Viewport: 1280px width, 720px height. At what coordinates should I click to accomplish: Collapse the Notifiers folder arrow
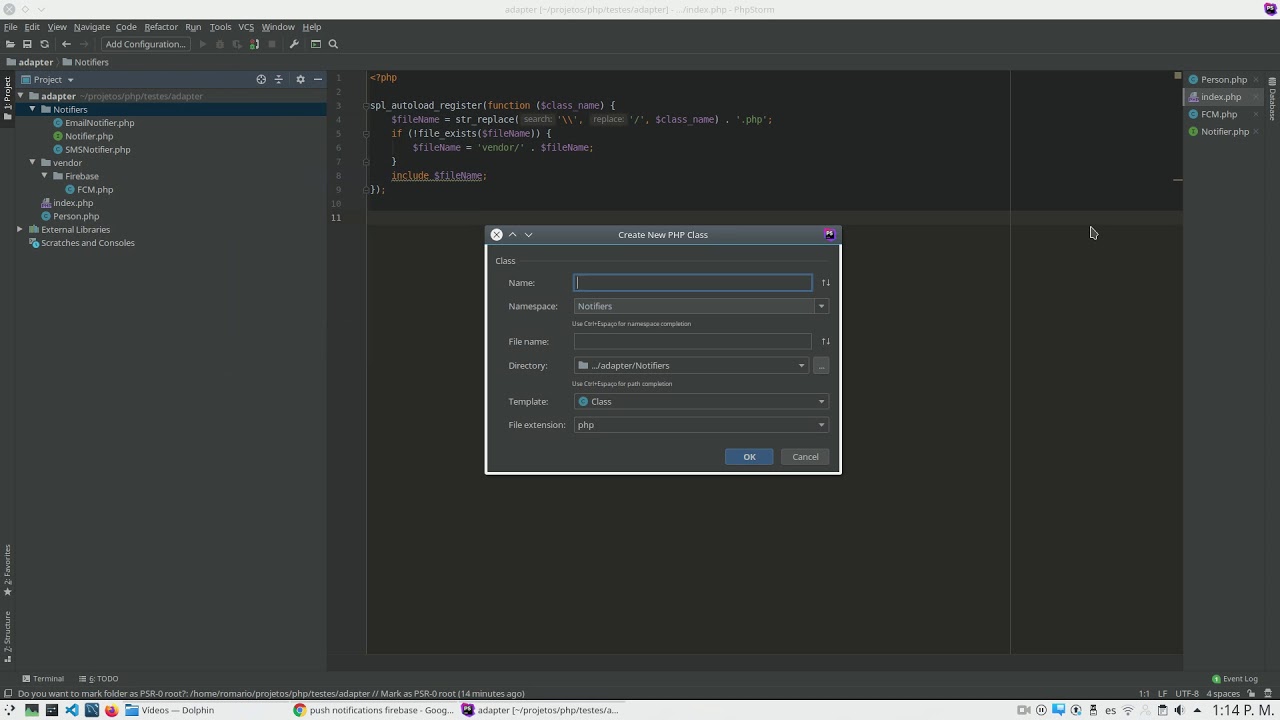(x=32, y=109)
